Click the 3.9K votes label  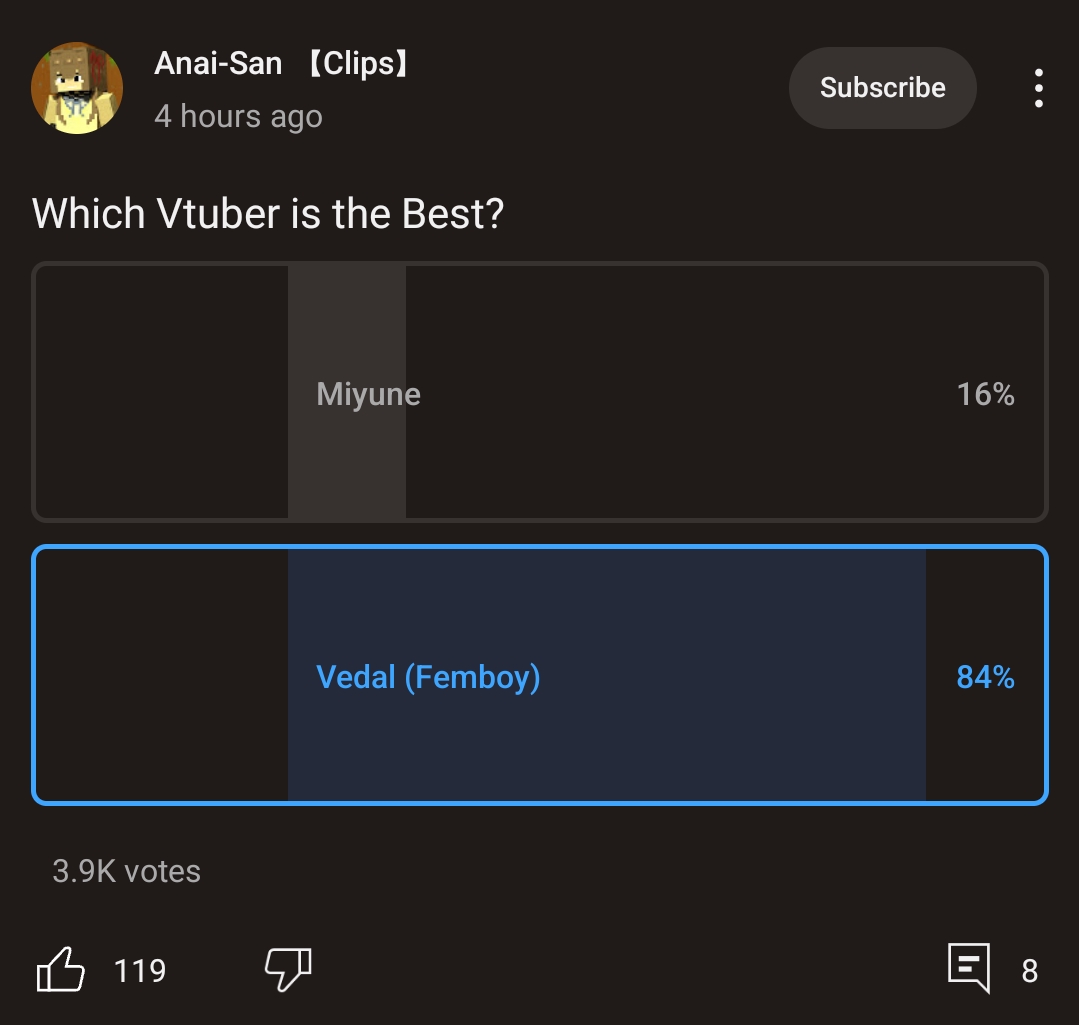(127, 871)
